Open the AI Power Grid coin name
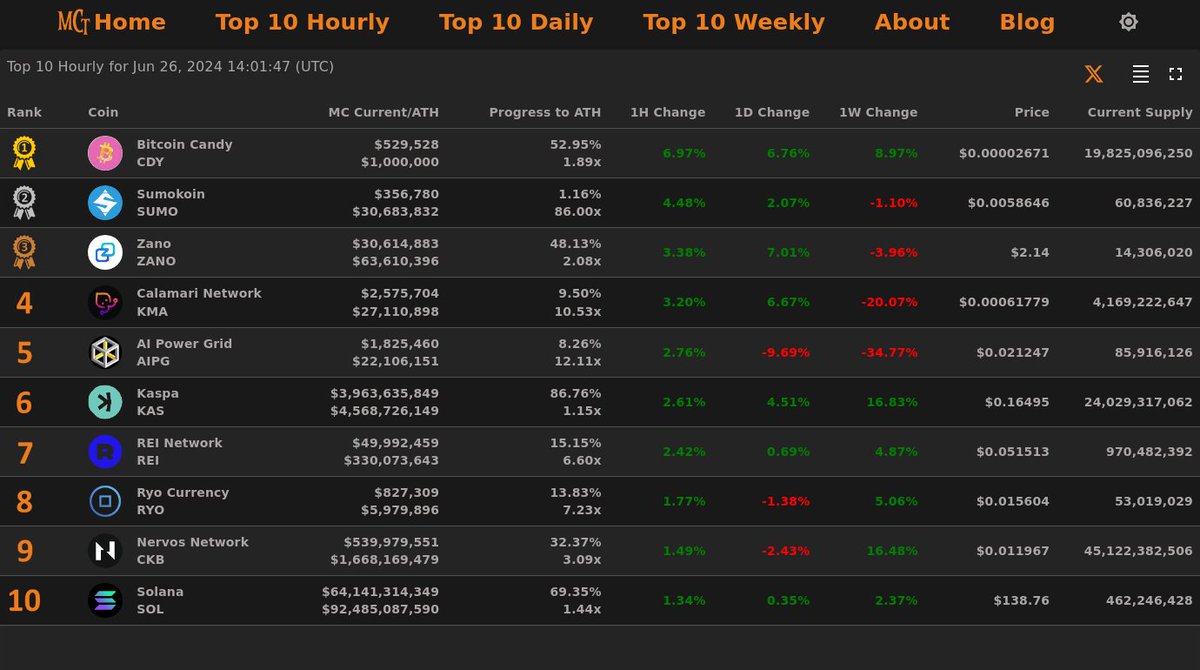 pos(184,343)
